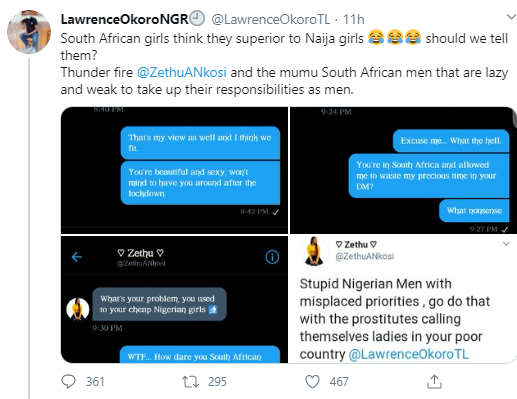
Task: Like the tweet with the heart icon
Action: pos(312,382)
